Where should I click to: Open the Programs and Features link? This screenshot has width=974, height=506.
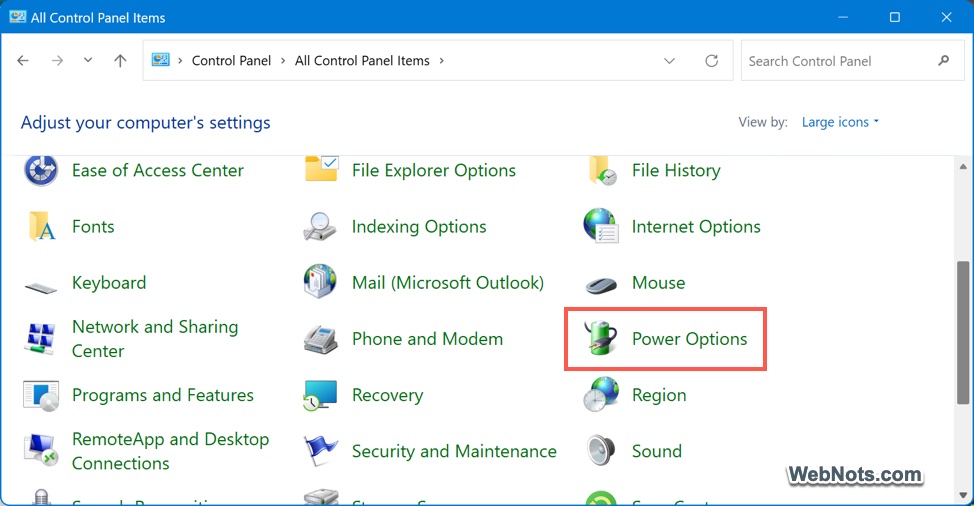pos(163,395)
